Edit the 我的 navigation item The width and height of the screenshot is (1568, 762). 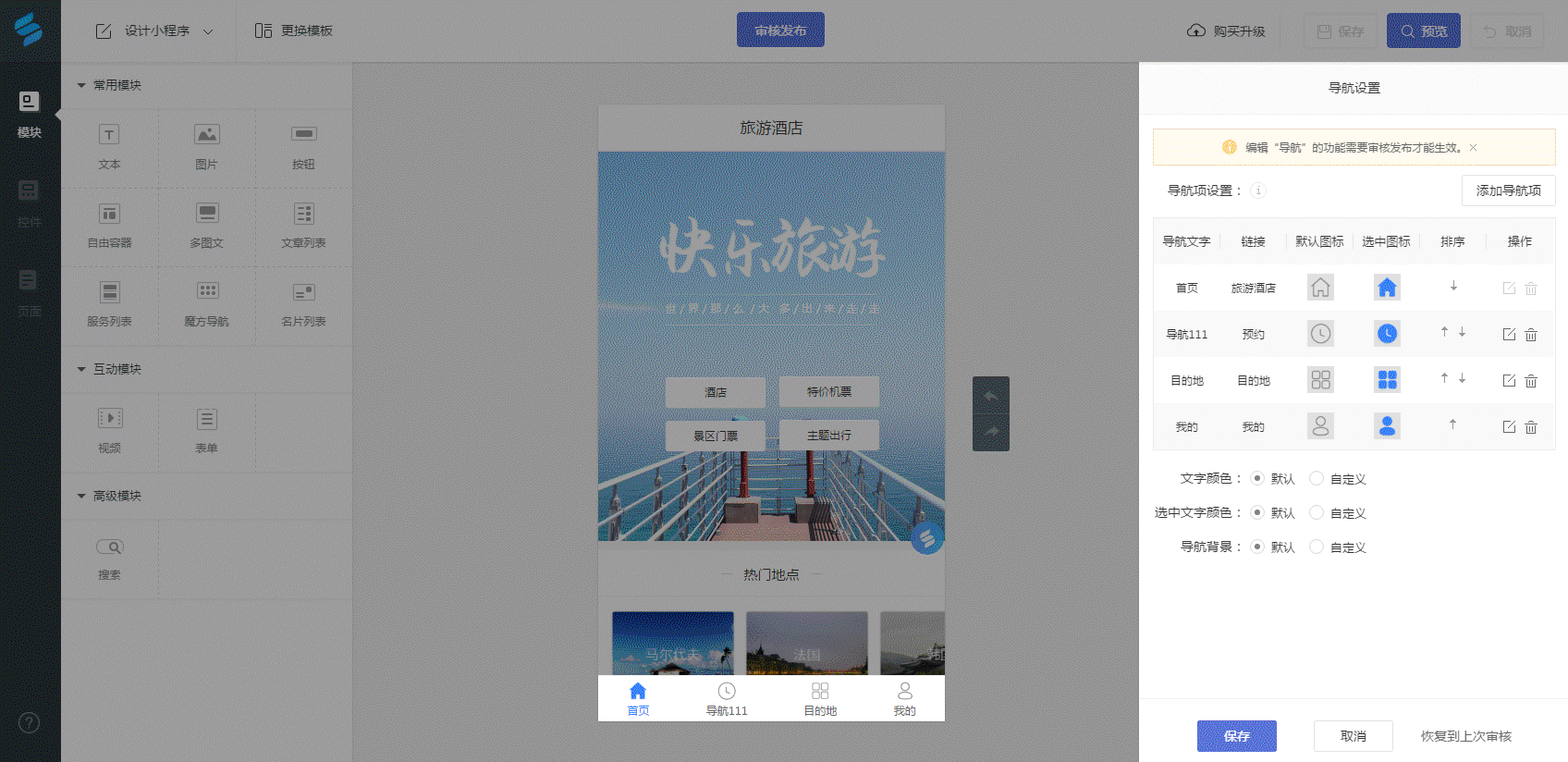pyautogui.click(x=1509, y=427)
